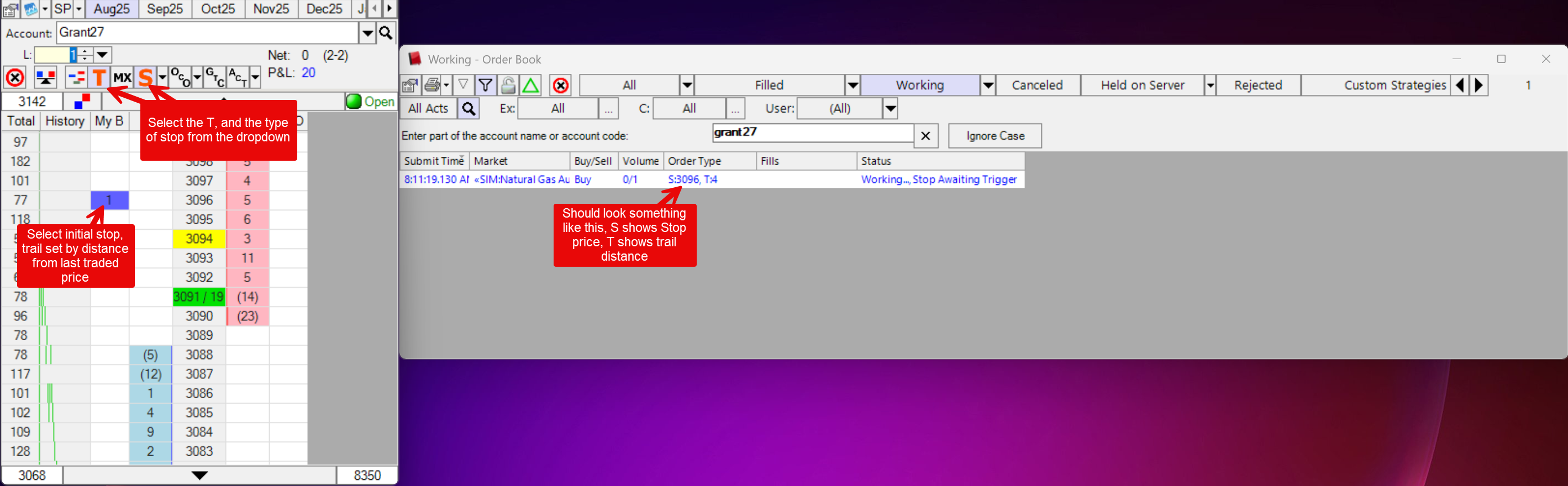
Task: Switch to the Sep25 contract tab
Action: (x=164, y=9)
